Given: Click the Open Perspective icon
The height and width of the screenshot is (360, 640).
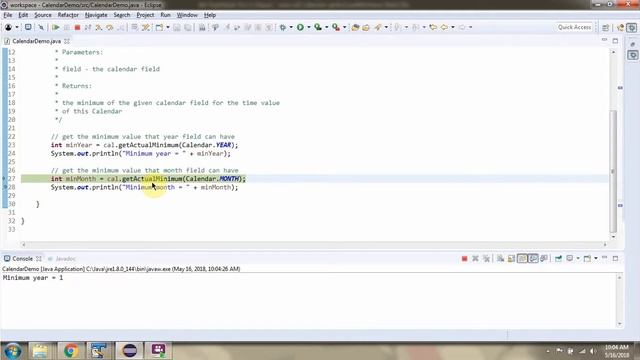Looking at the screenshot, I should tap(606, 27).
